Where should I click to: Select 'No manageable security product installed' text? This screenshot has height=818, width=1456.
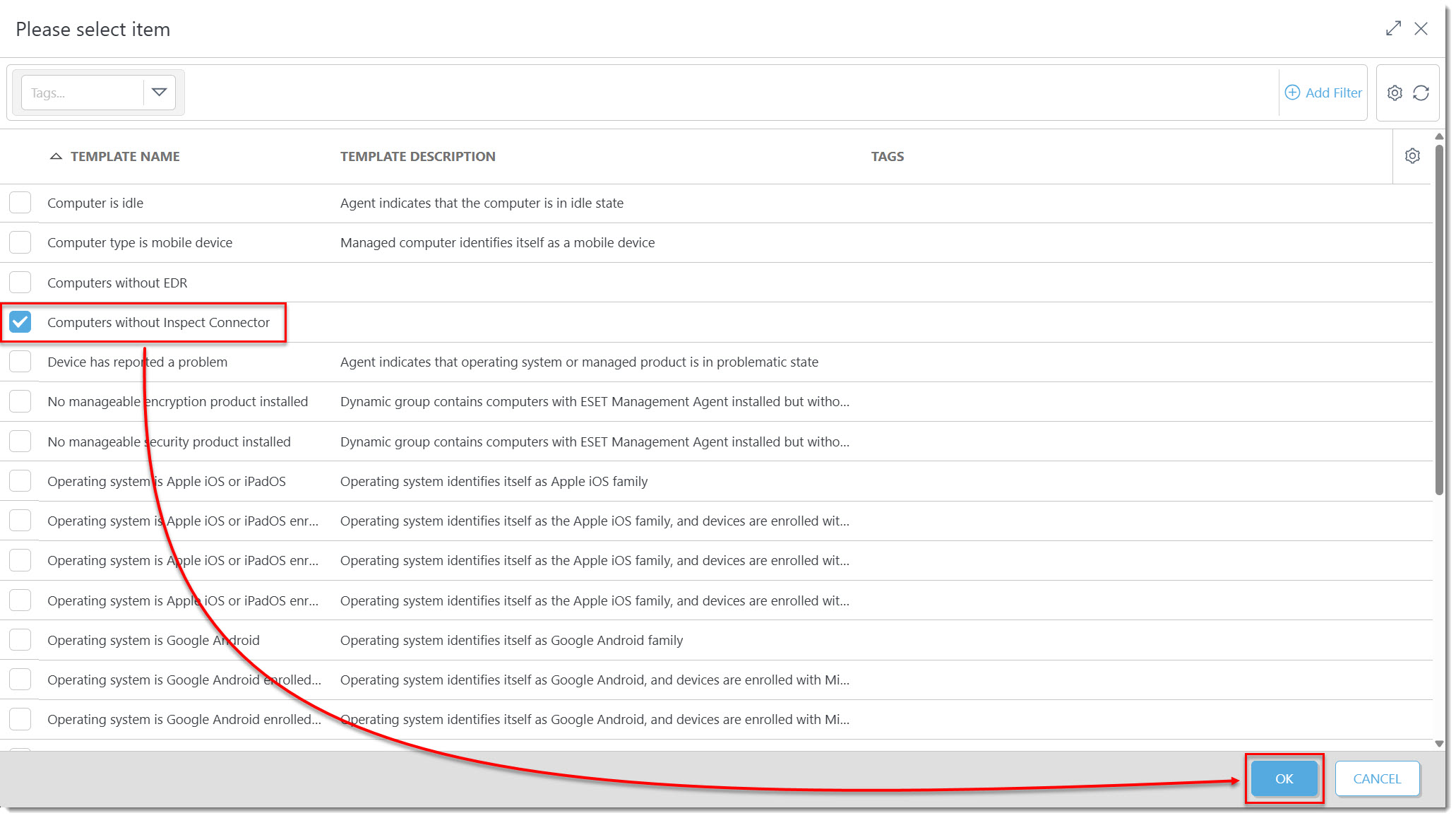coord(169,441)
